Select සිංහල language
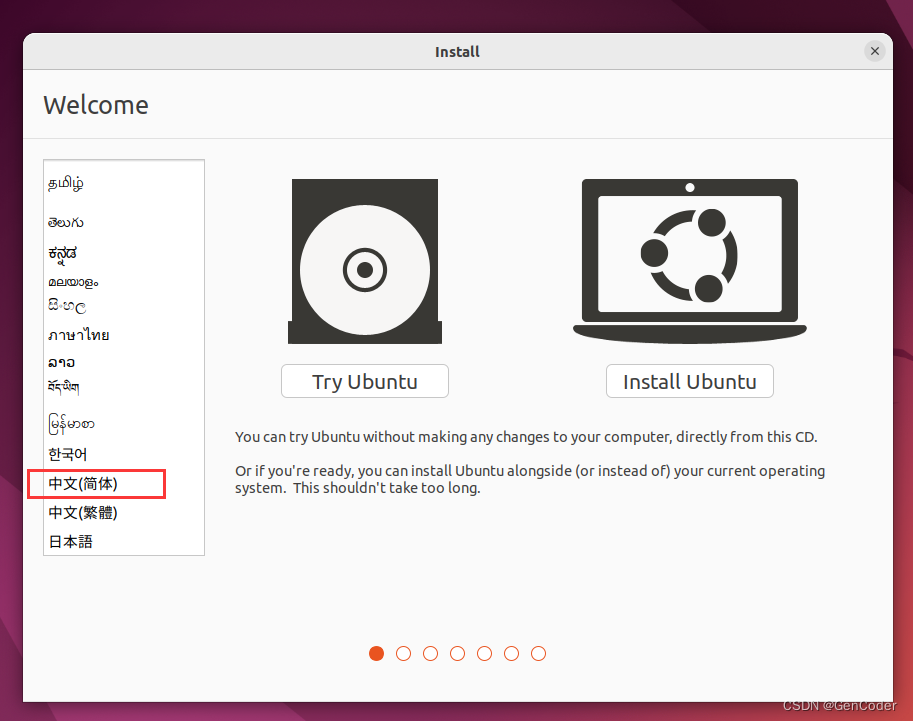The image size is (913, 721). point(67,306)
